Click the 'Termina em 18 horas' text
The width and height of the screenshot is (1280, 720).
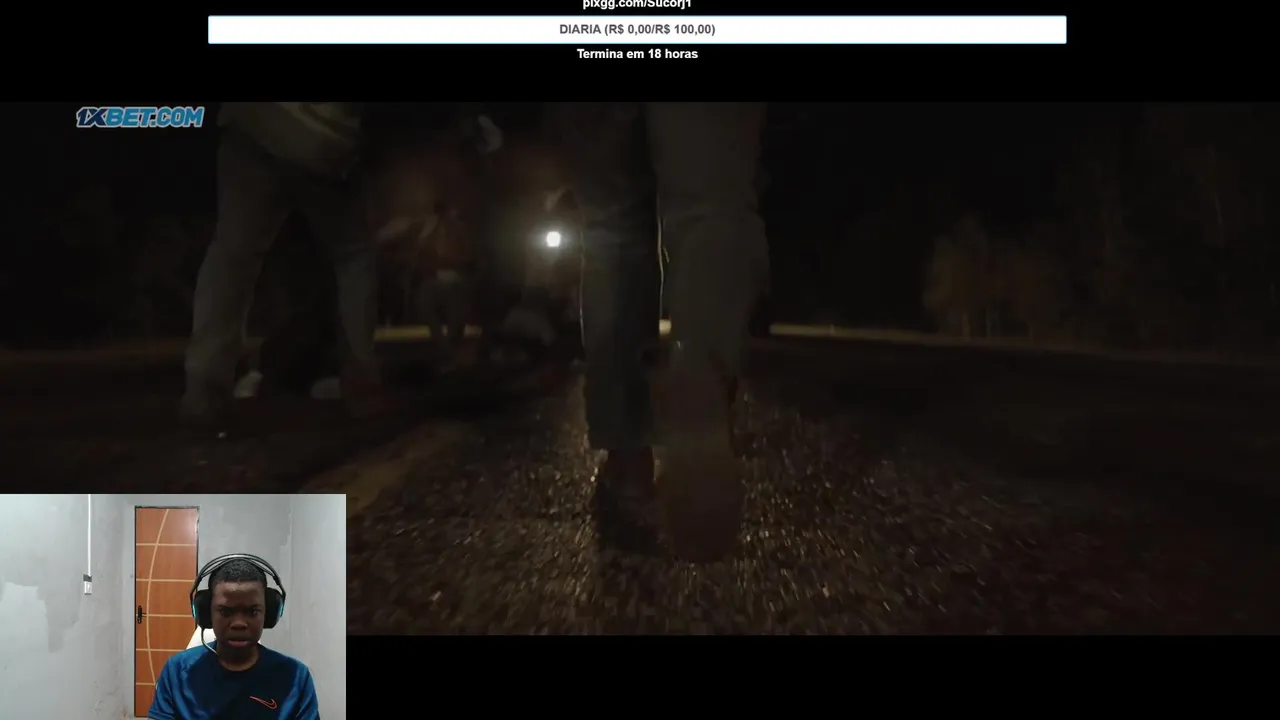coord(637,54)
